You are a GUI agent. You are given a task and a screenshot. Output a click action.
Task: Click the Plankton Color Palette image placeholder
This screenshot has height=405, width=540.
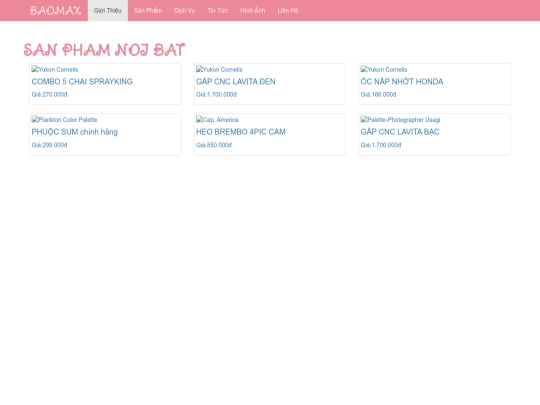(64, 120)
